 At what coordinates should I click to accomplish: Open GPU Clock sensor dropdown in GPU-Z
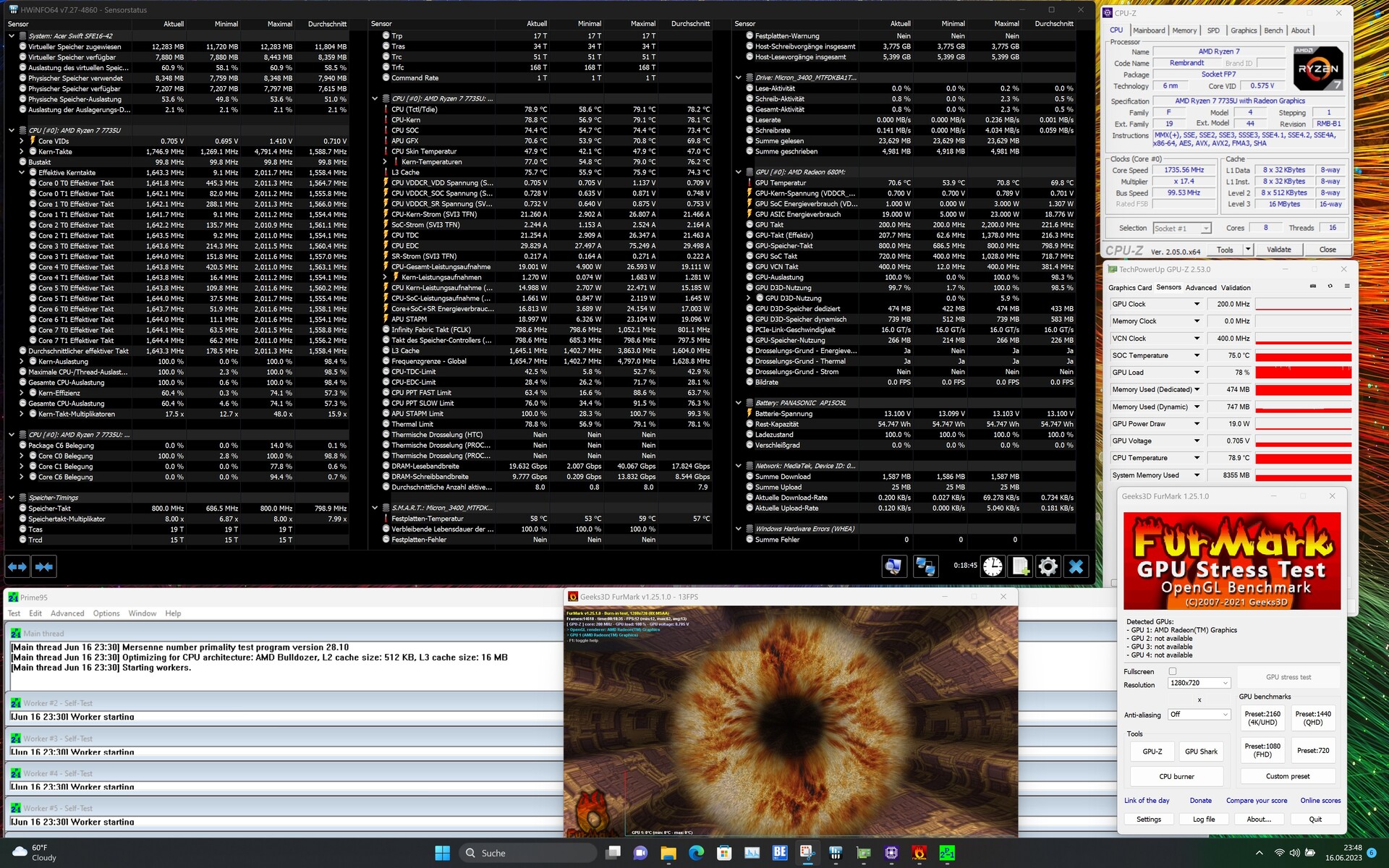click(1197, 304)
